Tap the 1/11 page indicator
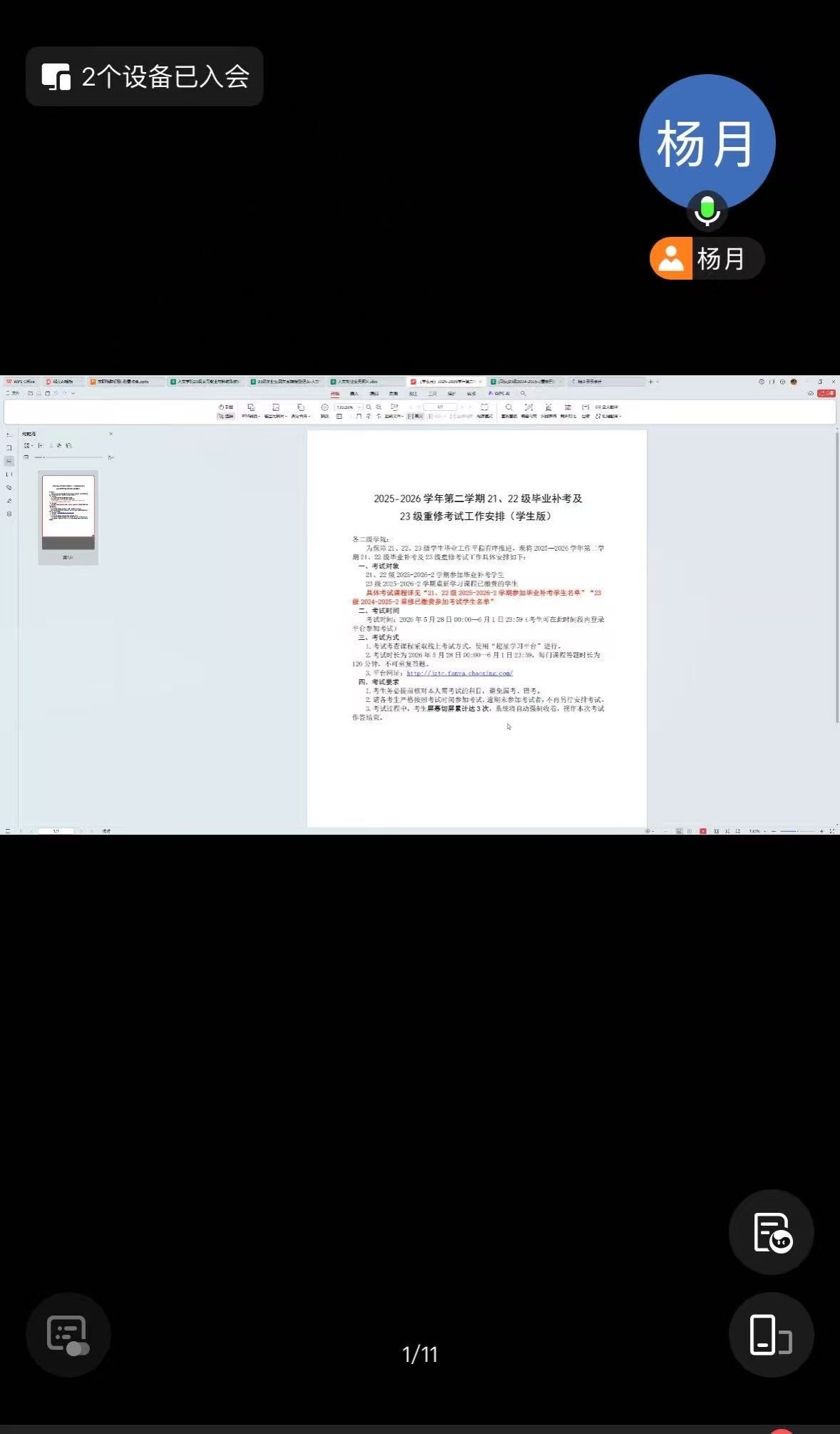The width and height of the screenshot is (840, 1434). pyautogui.click(x=420, y=1353)
